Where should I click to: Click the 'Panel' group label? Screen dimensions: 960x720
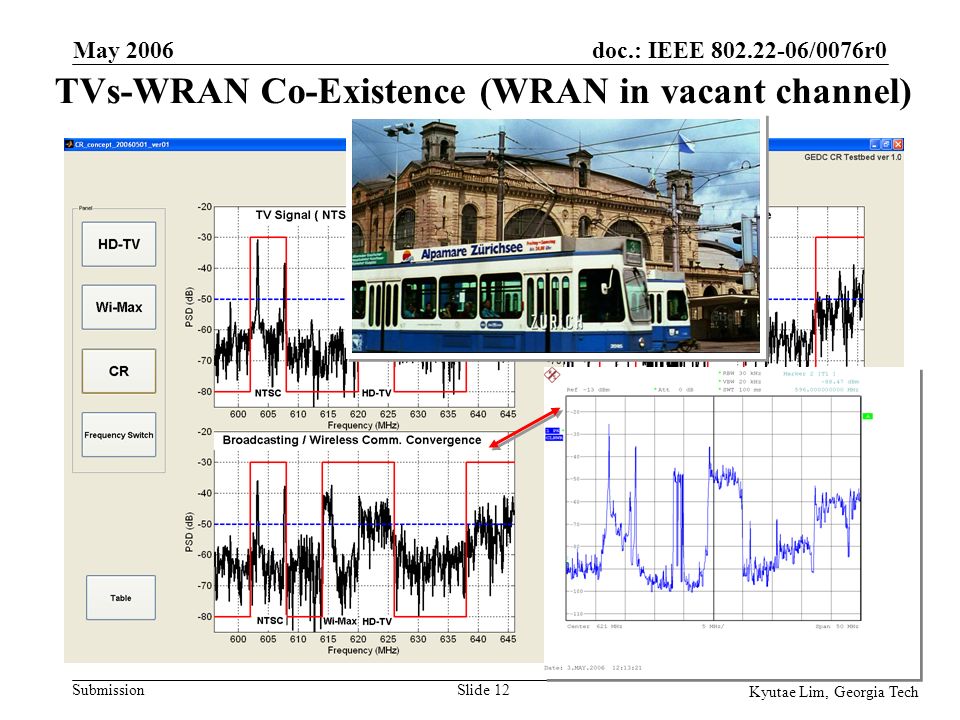pyautogui.click(x=86, y=208)
